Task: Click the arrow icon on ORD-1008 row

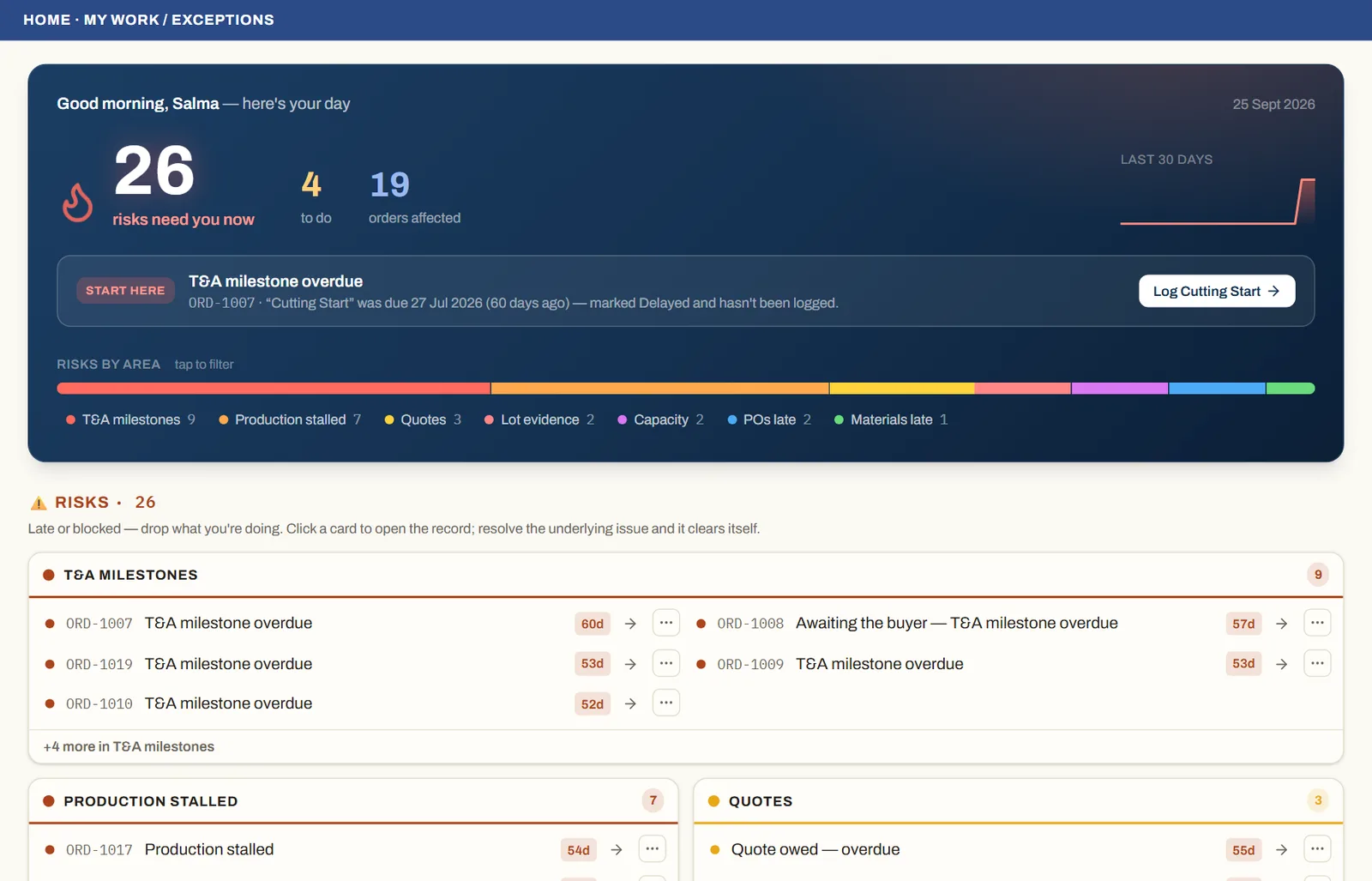Action: click(x=1281, y=624)
